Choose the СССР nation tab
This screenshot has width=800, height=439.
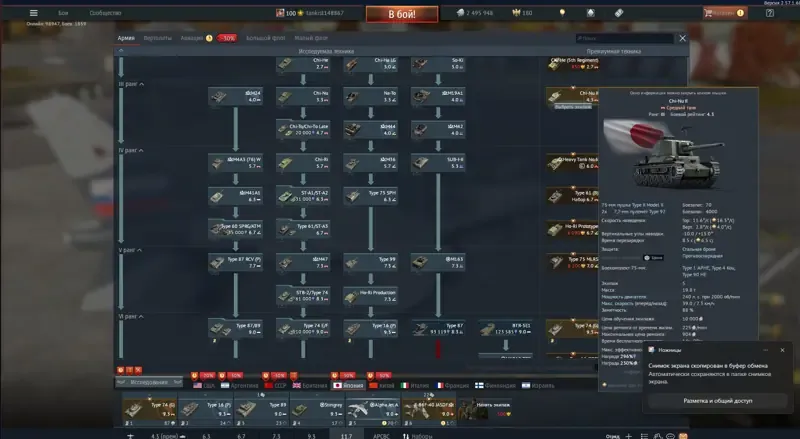point(275,385)
